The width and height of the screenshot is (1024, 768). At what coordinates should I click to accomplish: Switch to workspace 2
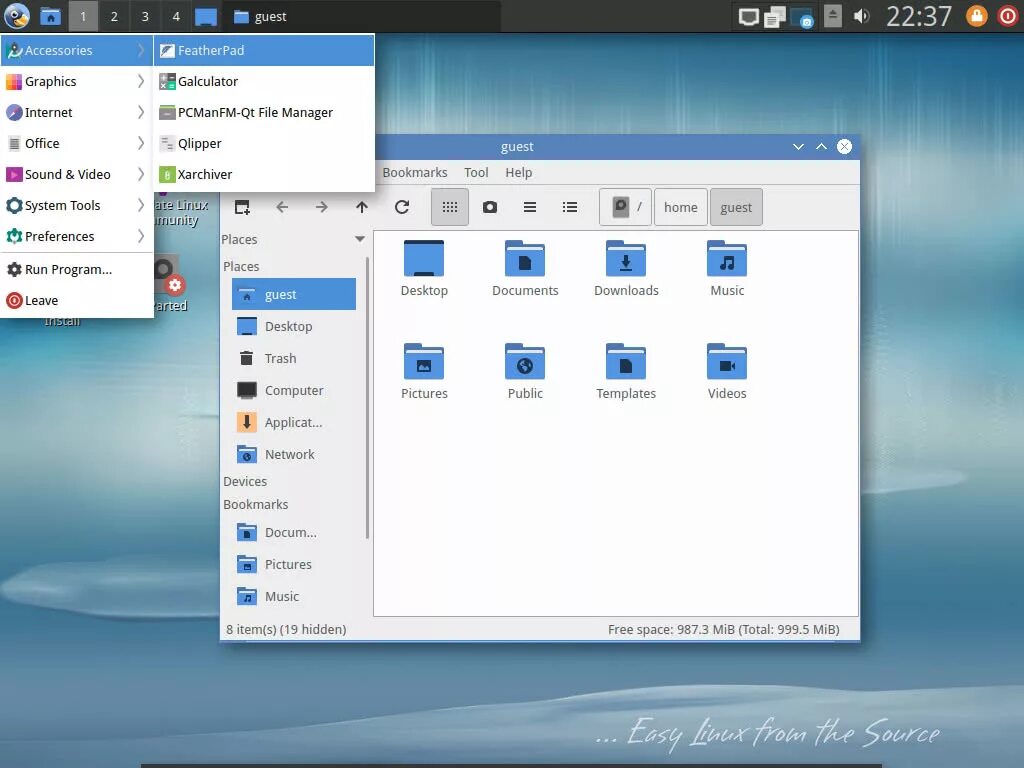click(x=114, y=16)
